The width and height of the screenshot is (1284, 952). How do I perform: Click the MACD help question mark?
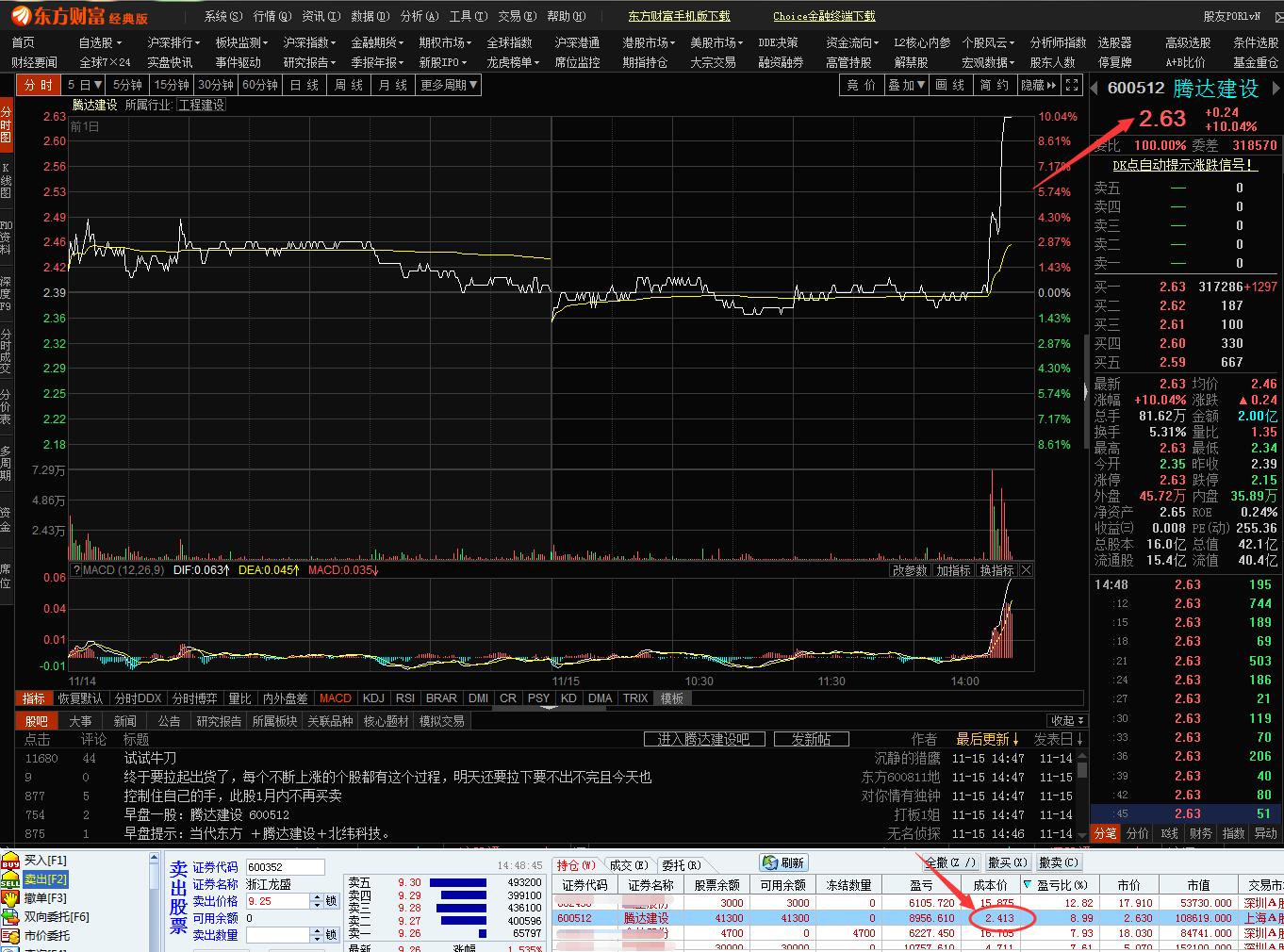(76, 570)
